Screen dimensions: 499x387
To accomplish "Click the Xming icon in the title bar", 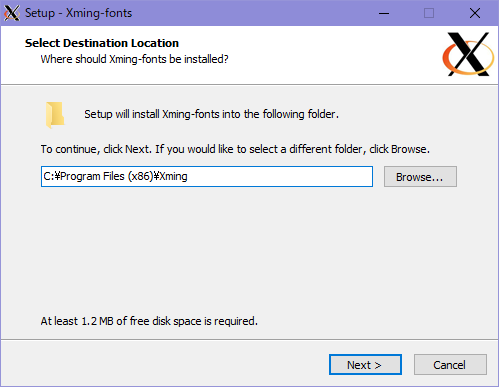I will click(12, 13).
